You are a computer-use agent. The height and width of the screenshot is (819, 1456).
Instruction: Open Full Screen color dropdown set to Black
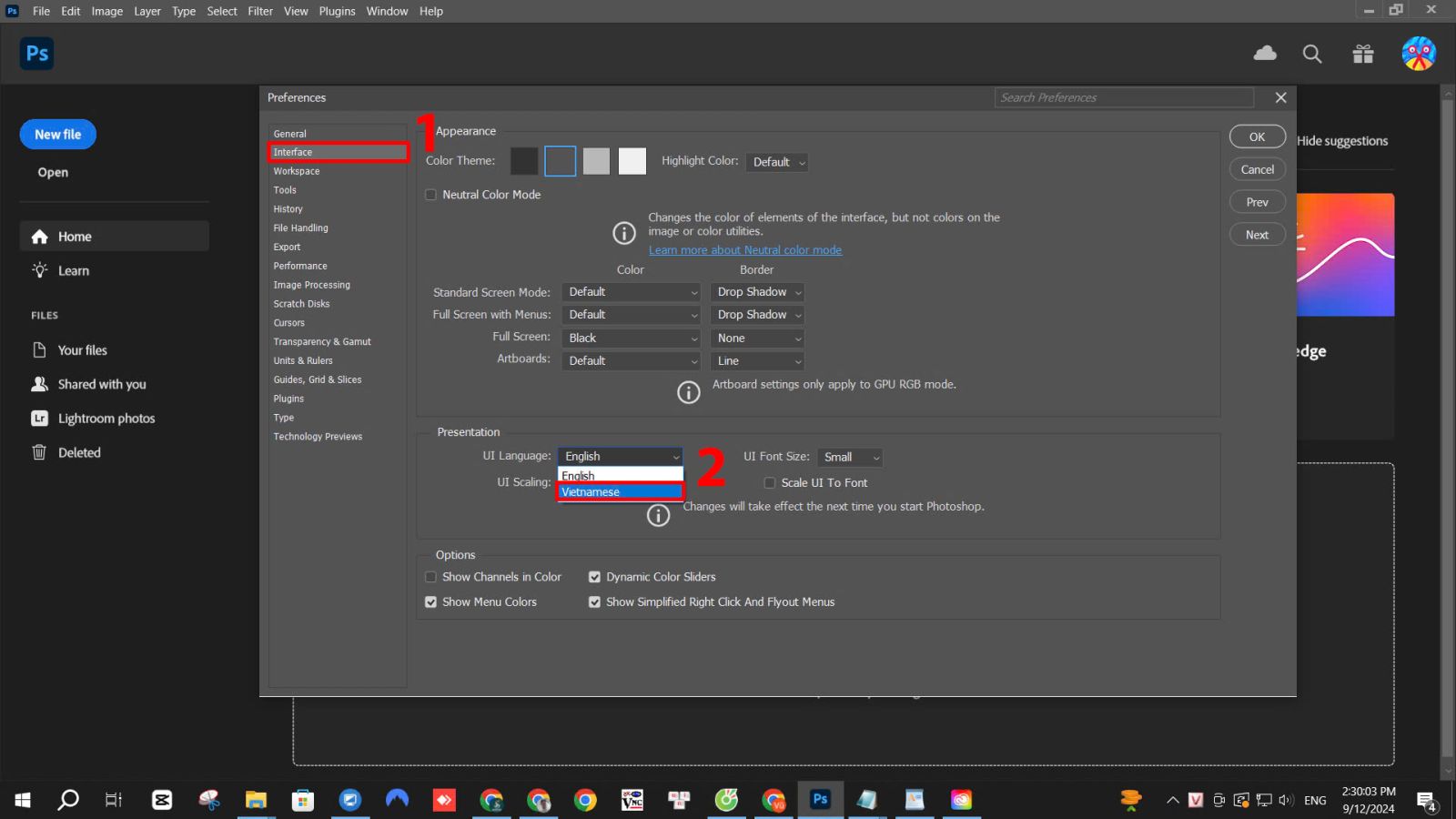(631, 339)
